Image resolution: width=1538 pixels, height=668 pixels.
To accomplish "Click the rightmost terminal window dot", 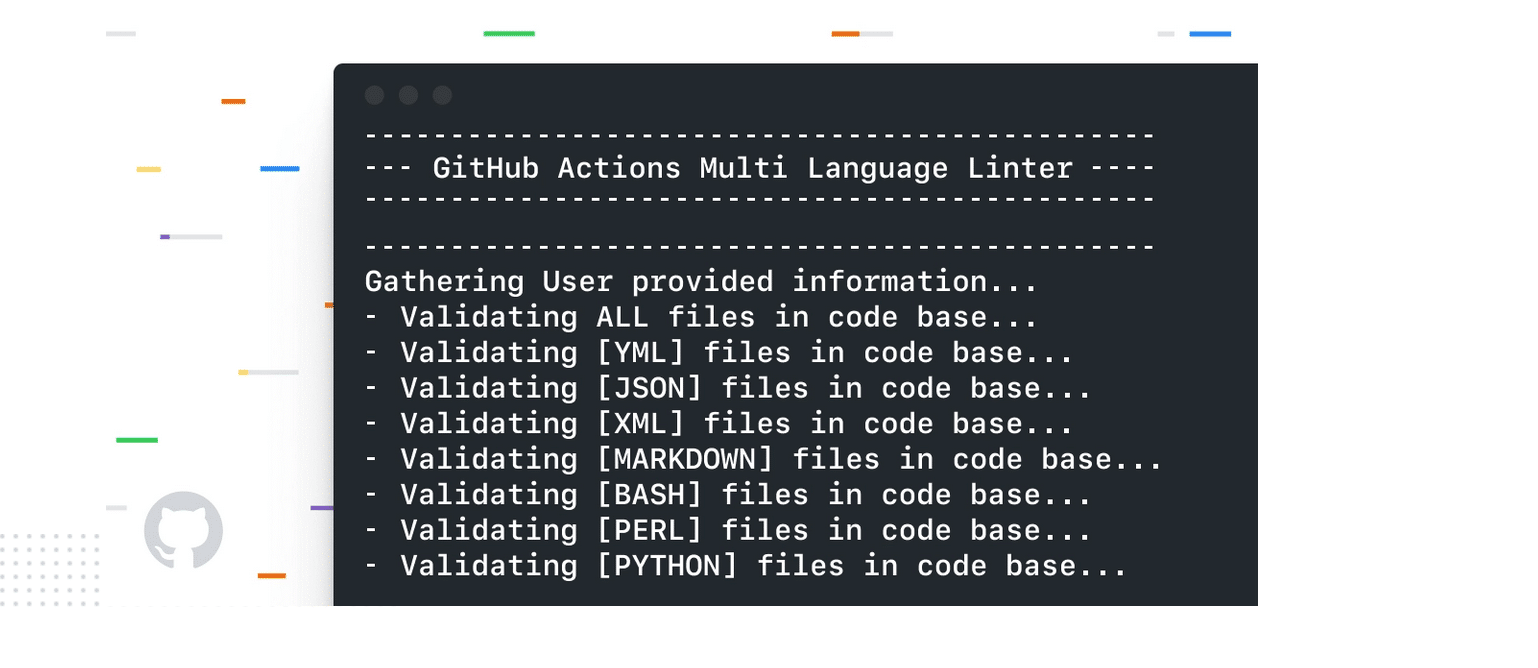I will [442, 95].
